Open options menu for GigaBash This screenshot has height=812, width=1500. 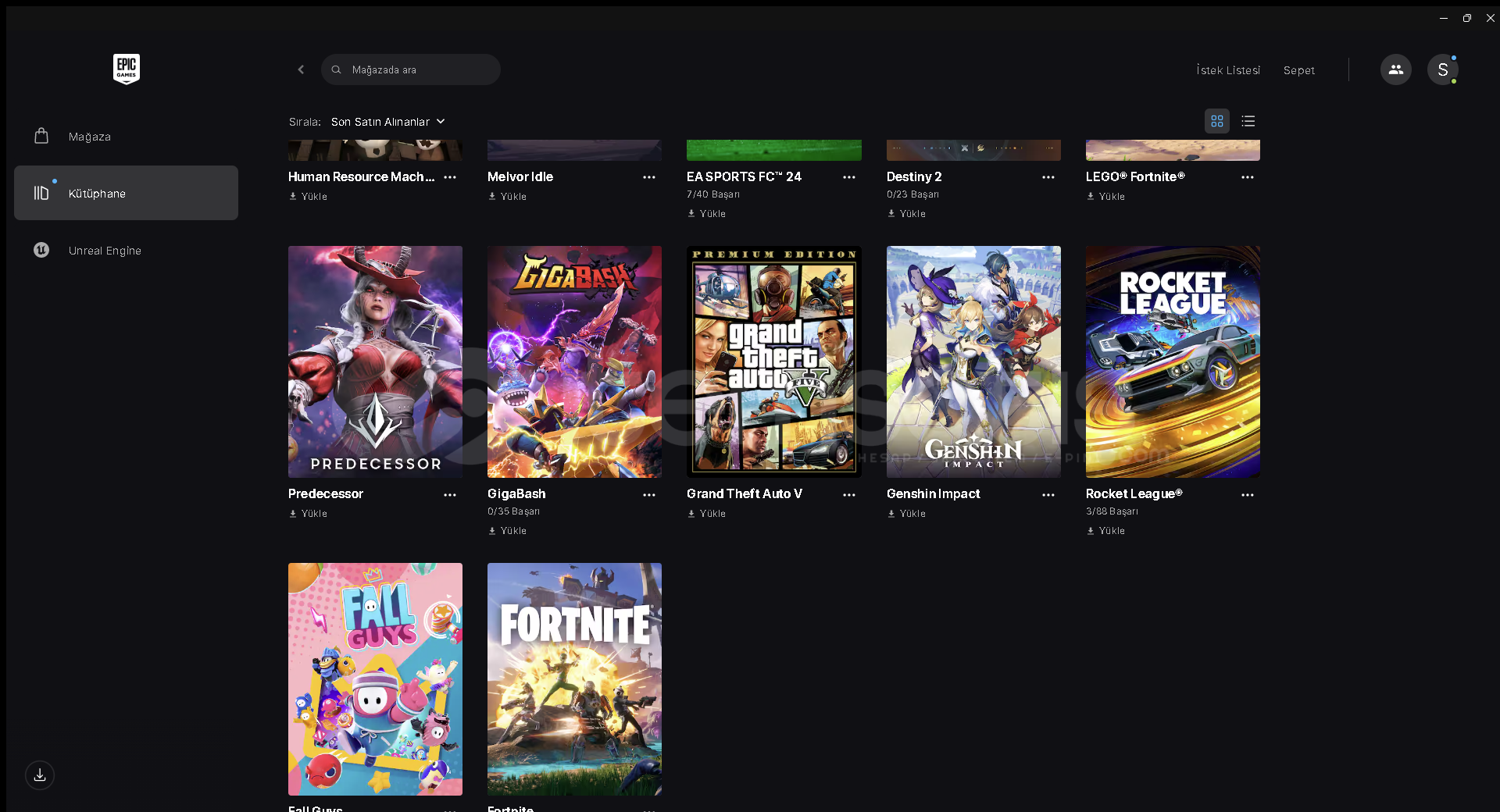click(x=649, y=495)
